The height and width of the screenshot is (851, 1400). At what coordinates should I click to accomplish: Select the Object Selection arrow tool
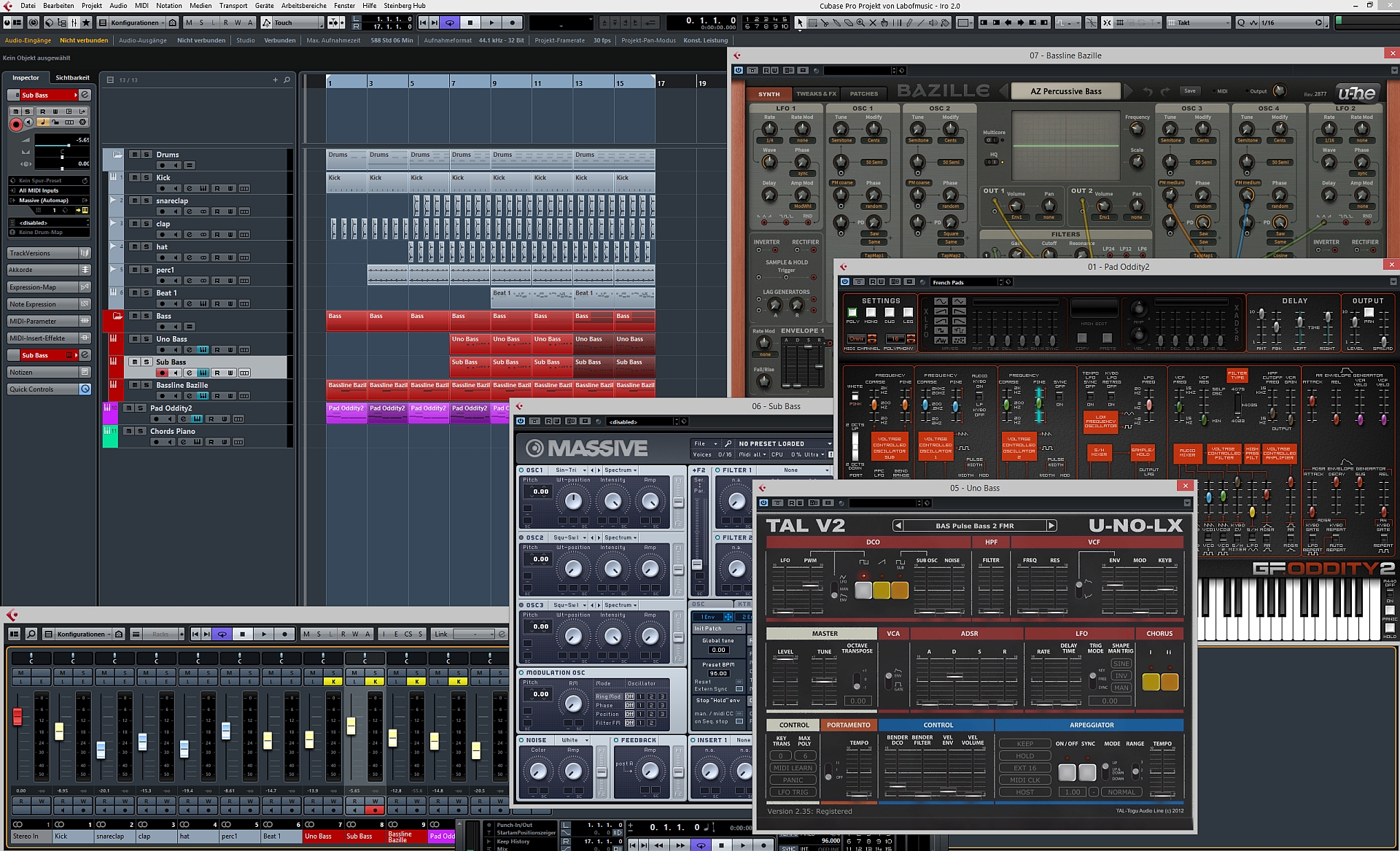pos(801,23)
